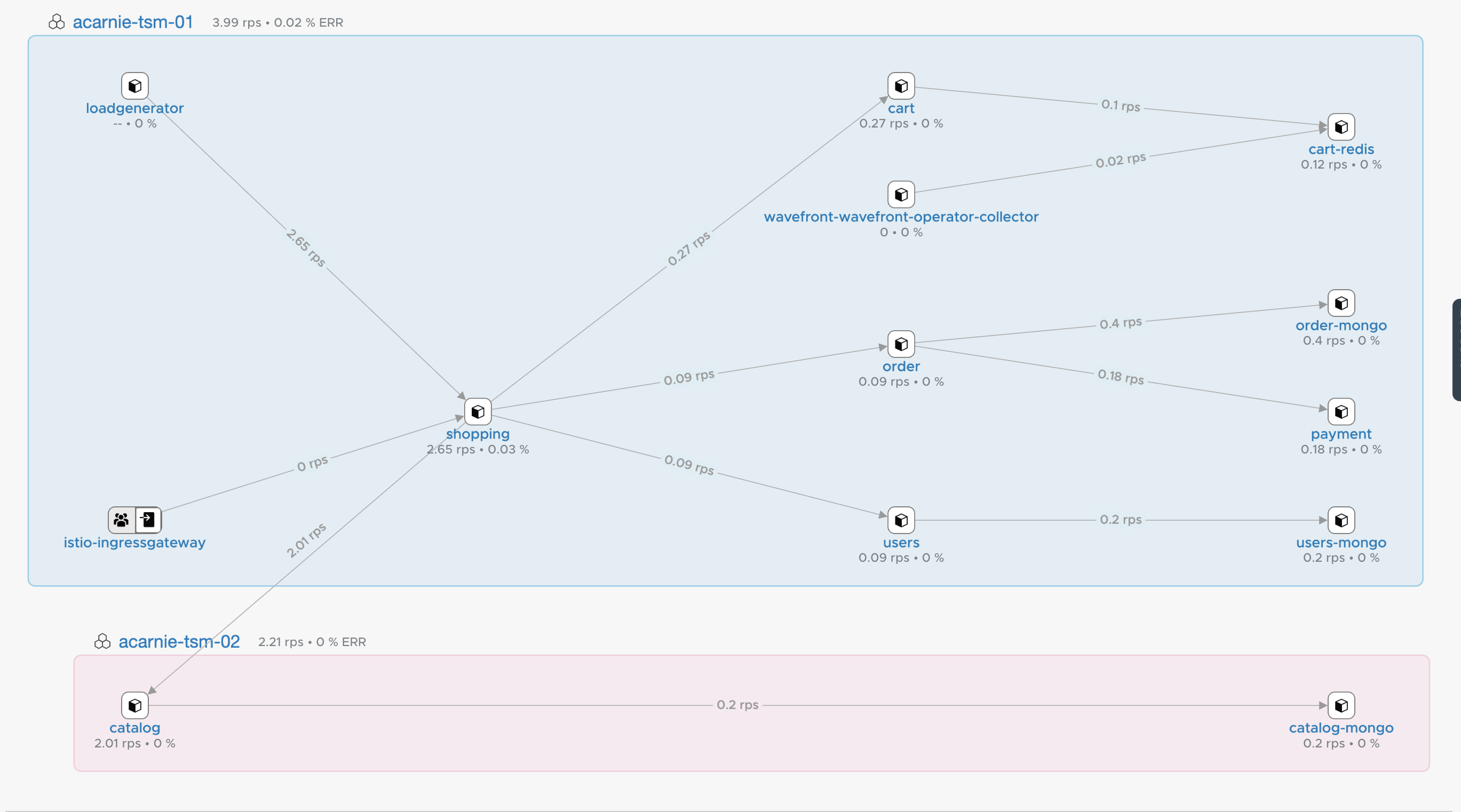Open the payment service name link
Image resolution: width=1461 pixels, height=812 pixels.
tap(1341, 434)
